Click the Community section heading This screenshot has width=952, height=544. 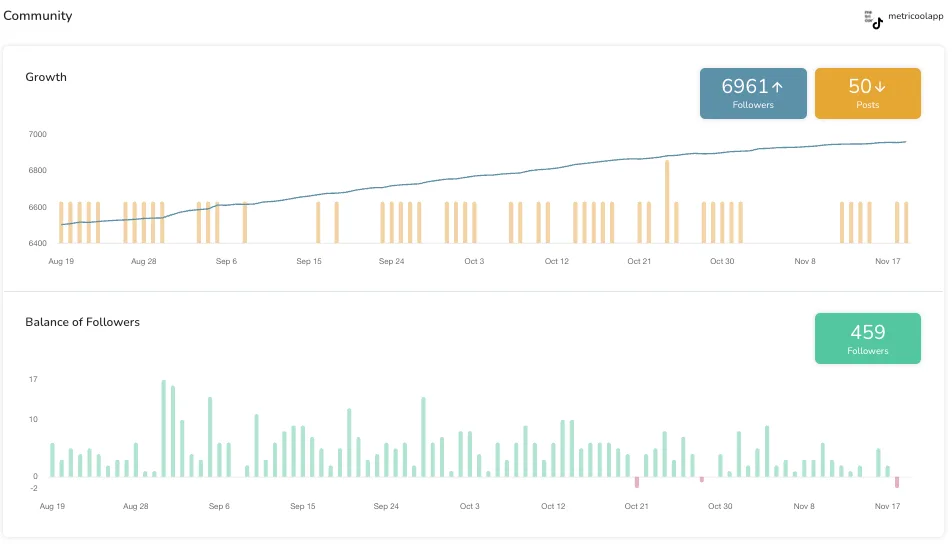pos(38,16)
